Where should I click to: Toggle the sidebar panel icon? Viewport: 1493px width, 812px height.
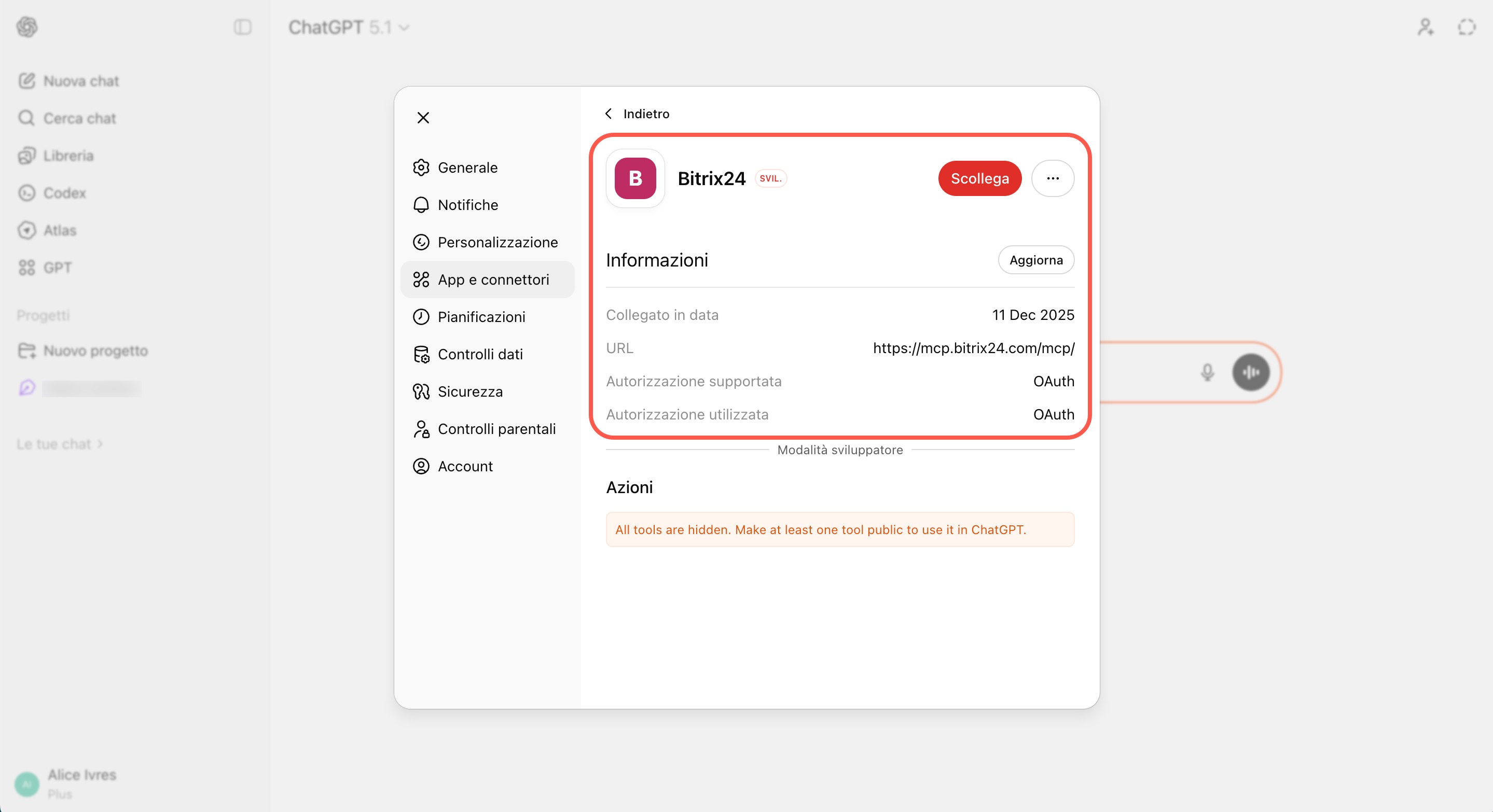242,27
